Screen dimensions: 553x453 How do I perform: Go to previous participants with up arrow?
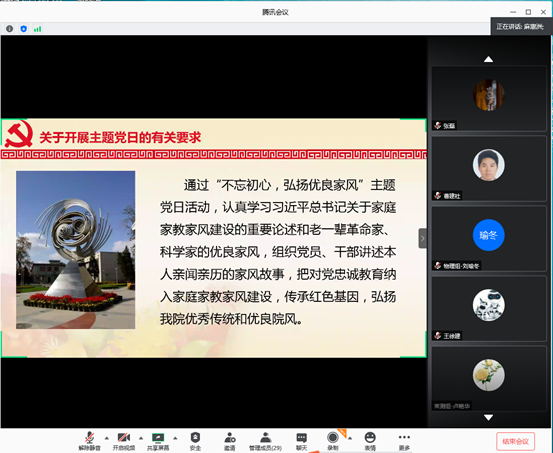tap(488, 59)
